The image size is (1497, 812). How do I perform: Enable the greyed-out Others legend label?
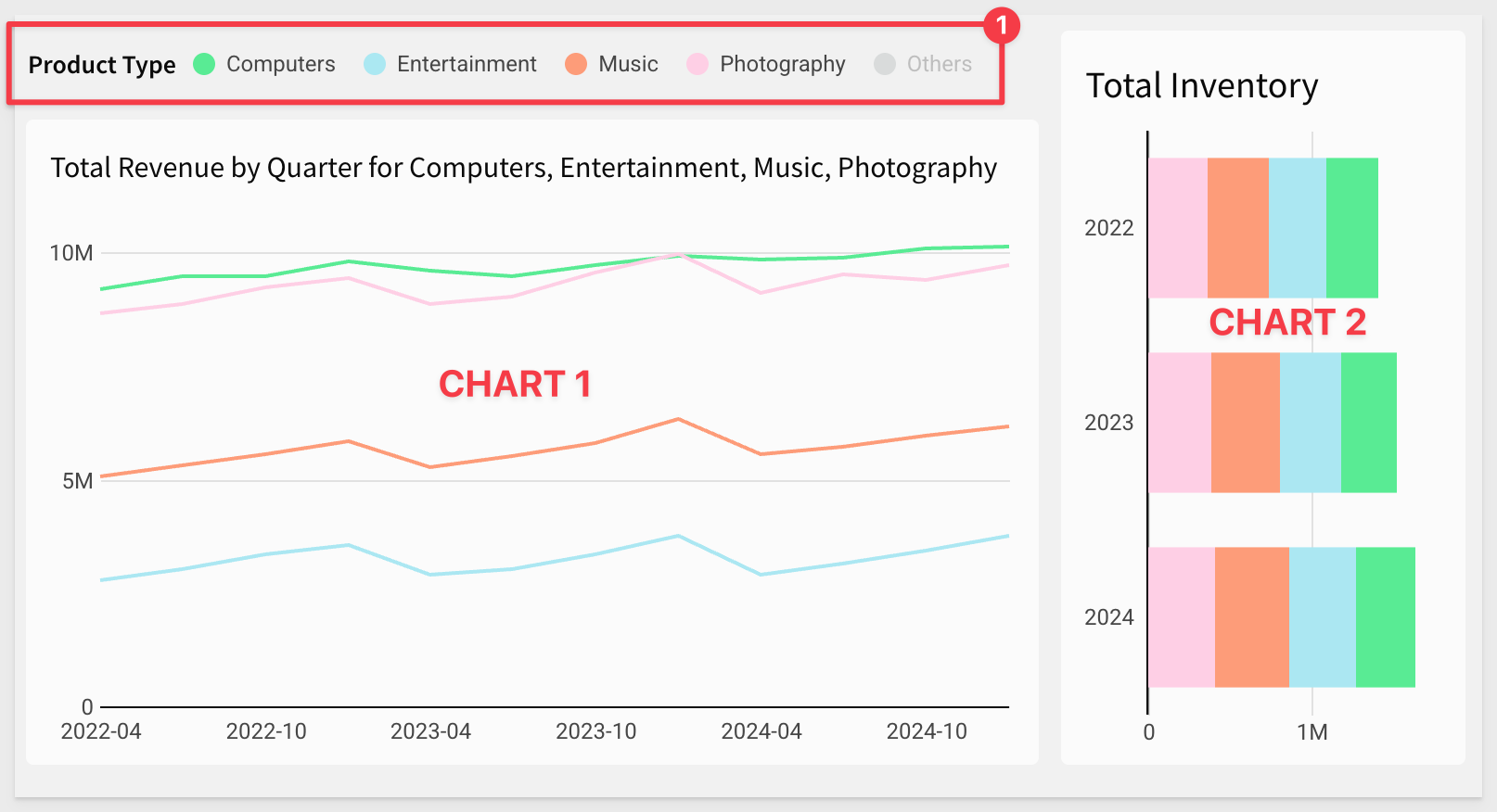point(939,64)
